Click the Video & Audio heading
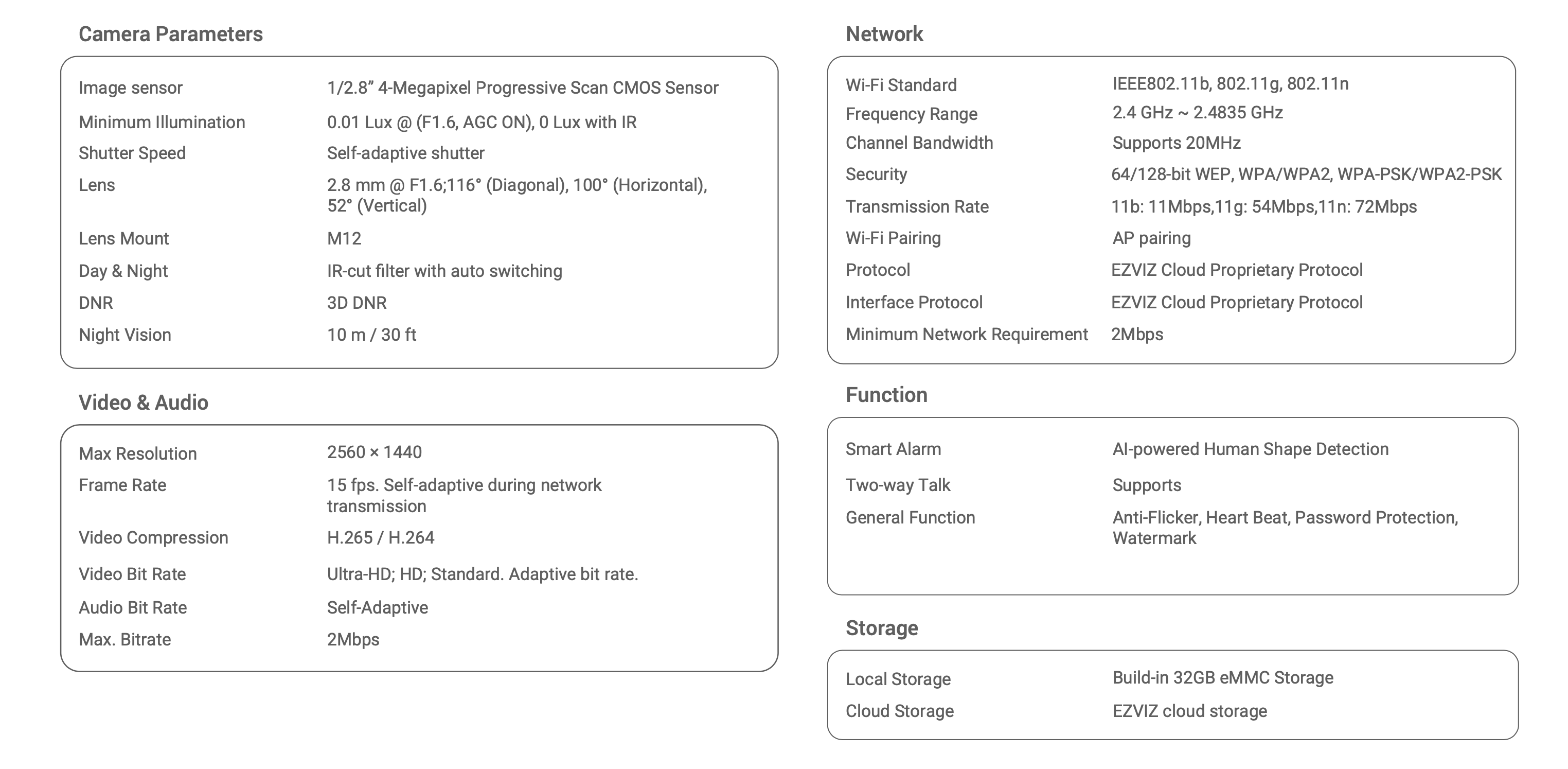 pyautogui.click(x=143, y=403)
